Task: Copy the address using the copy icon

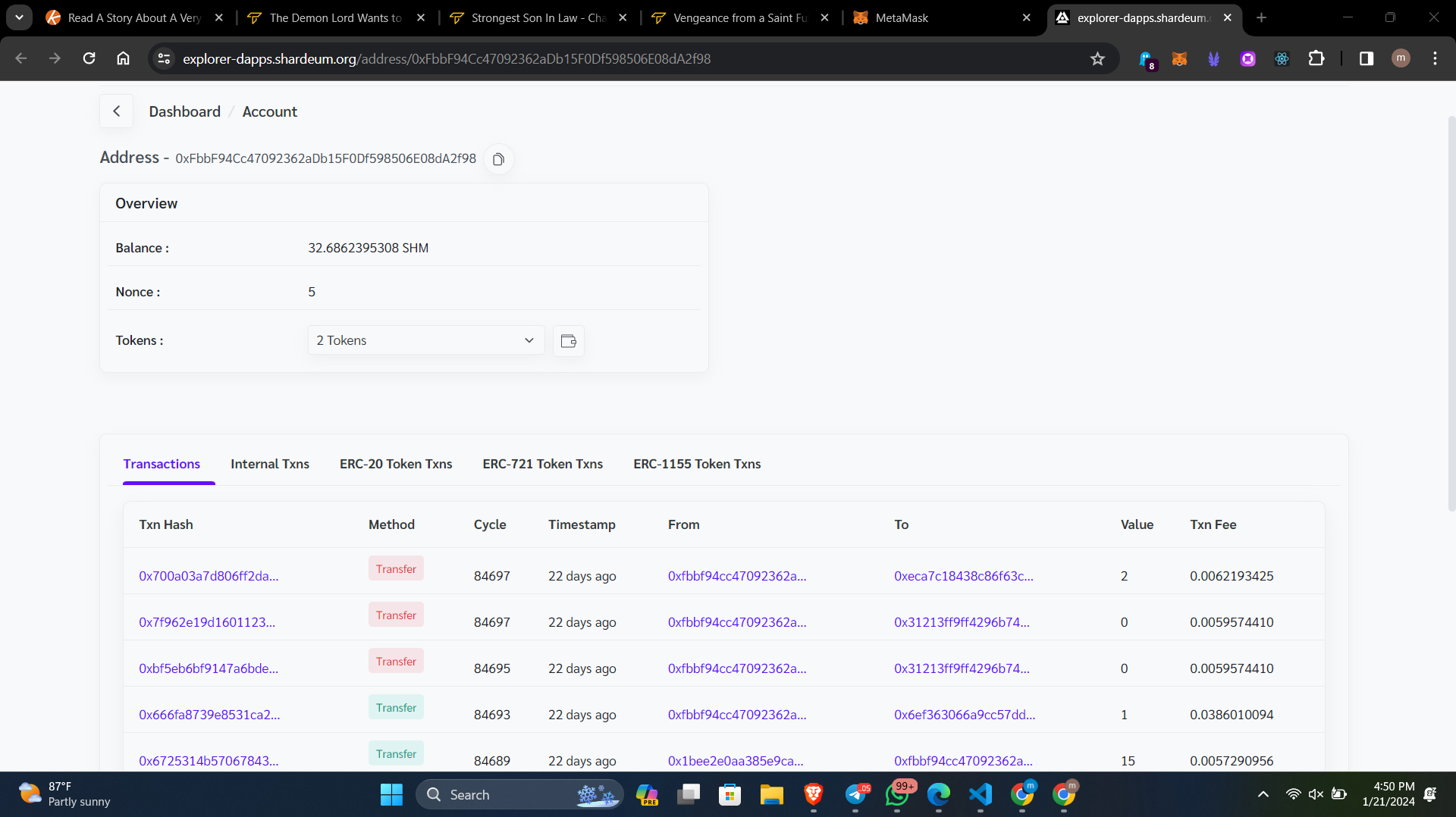Action: [x=498, y=159]
